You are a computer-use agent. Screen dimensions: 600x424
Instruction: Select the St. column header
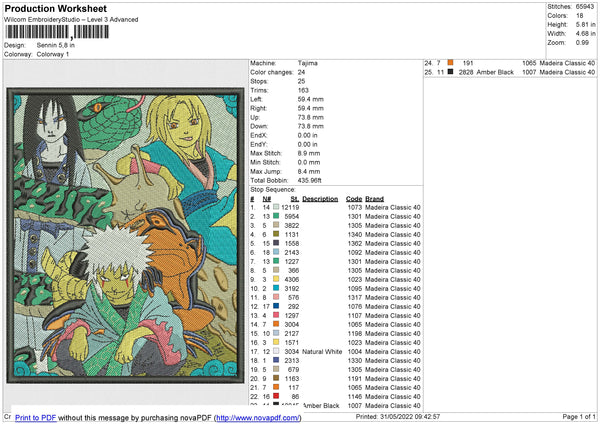coord(295,199)
